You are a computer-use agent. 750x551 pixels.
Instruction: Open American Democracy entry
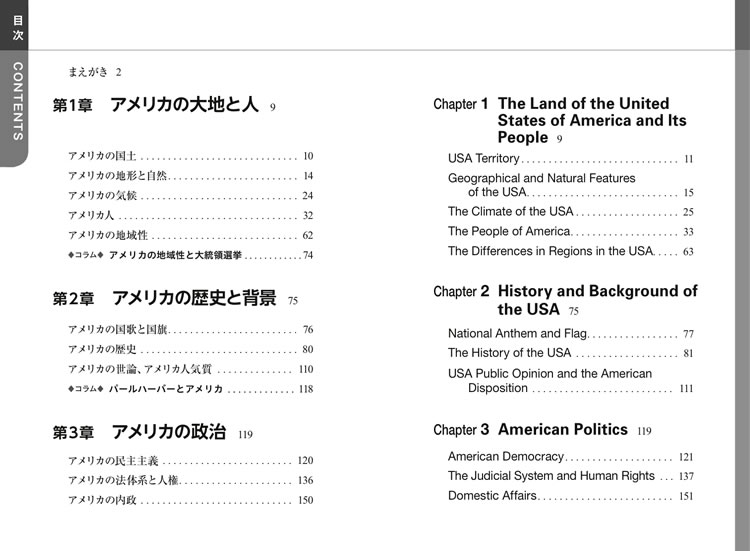[571, 457]
